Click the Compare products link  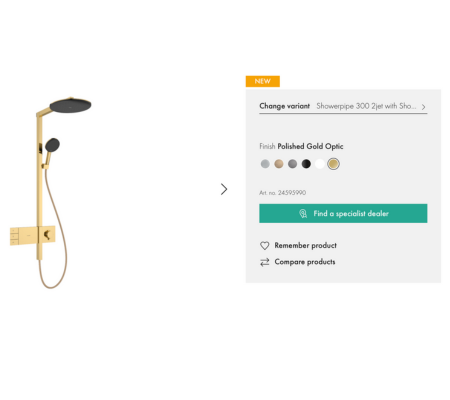305,262
